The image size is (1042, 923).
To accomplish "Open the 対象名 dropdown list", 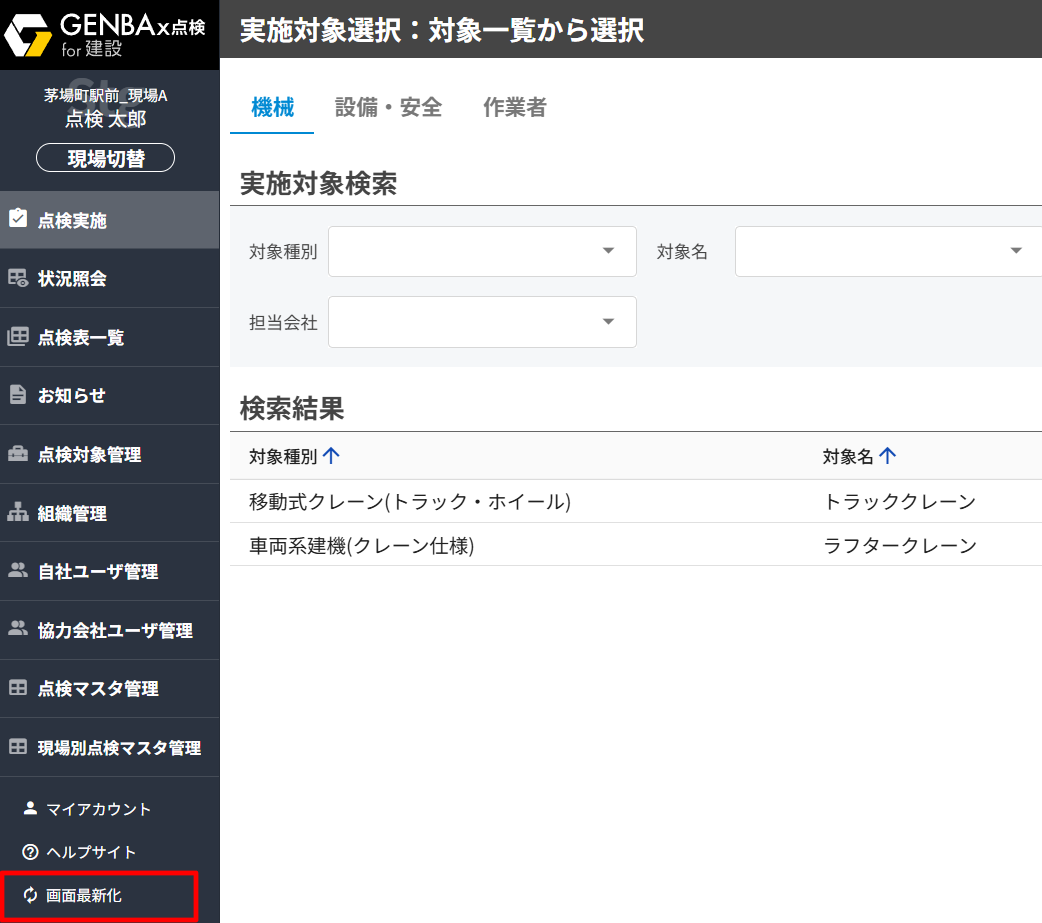I will pyautogui.click(x=1015, y=251).
